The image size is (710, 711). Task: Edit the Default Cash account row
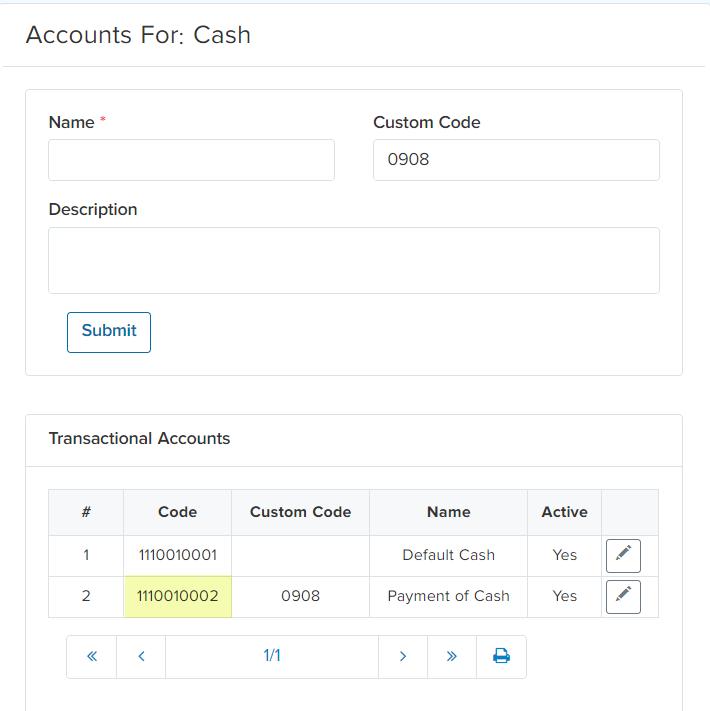pyautogui.click(x=623, y=555)
